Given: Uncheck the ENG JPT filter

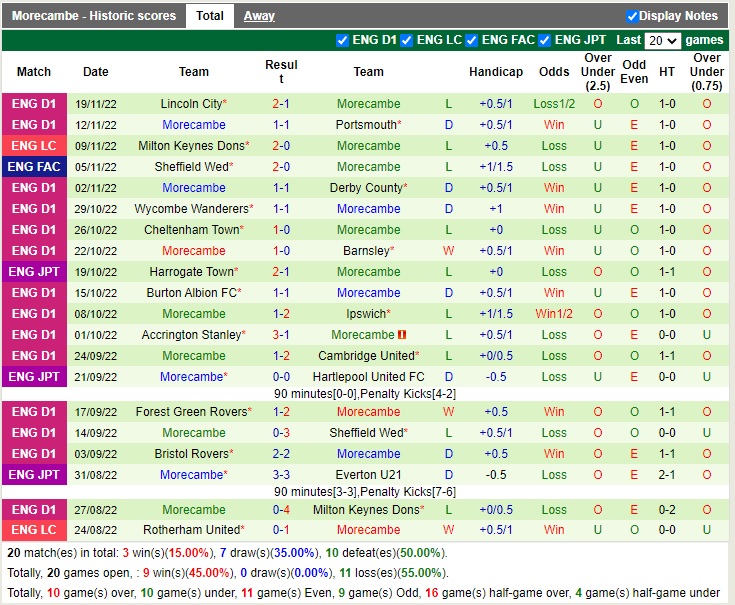Looking at the screenshot, I should pos(544,41).
